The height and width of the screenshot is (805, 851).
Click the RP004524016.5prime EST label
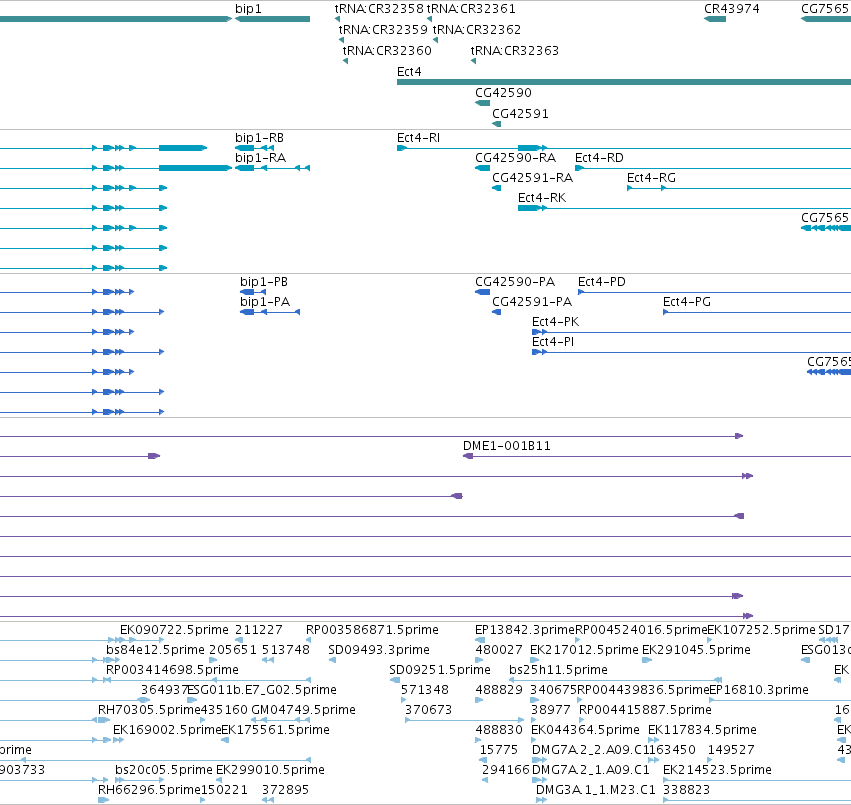pyautogui.click(x=641, y=630)
